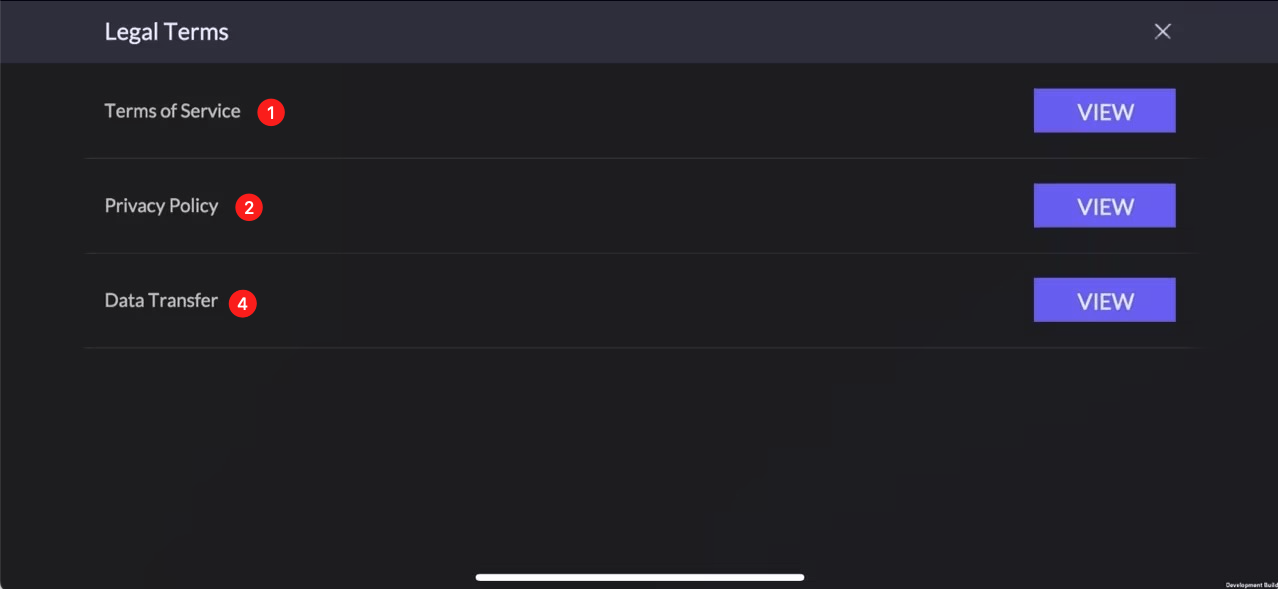Click the red badge numbered 1
Screen dimensions: 1278x589
pos(271,112)
